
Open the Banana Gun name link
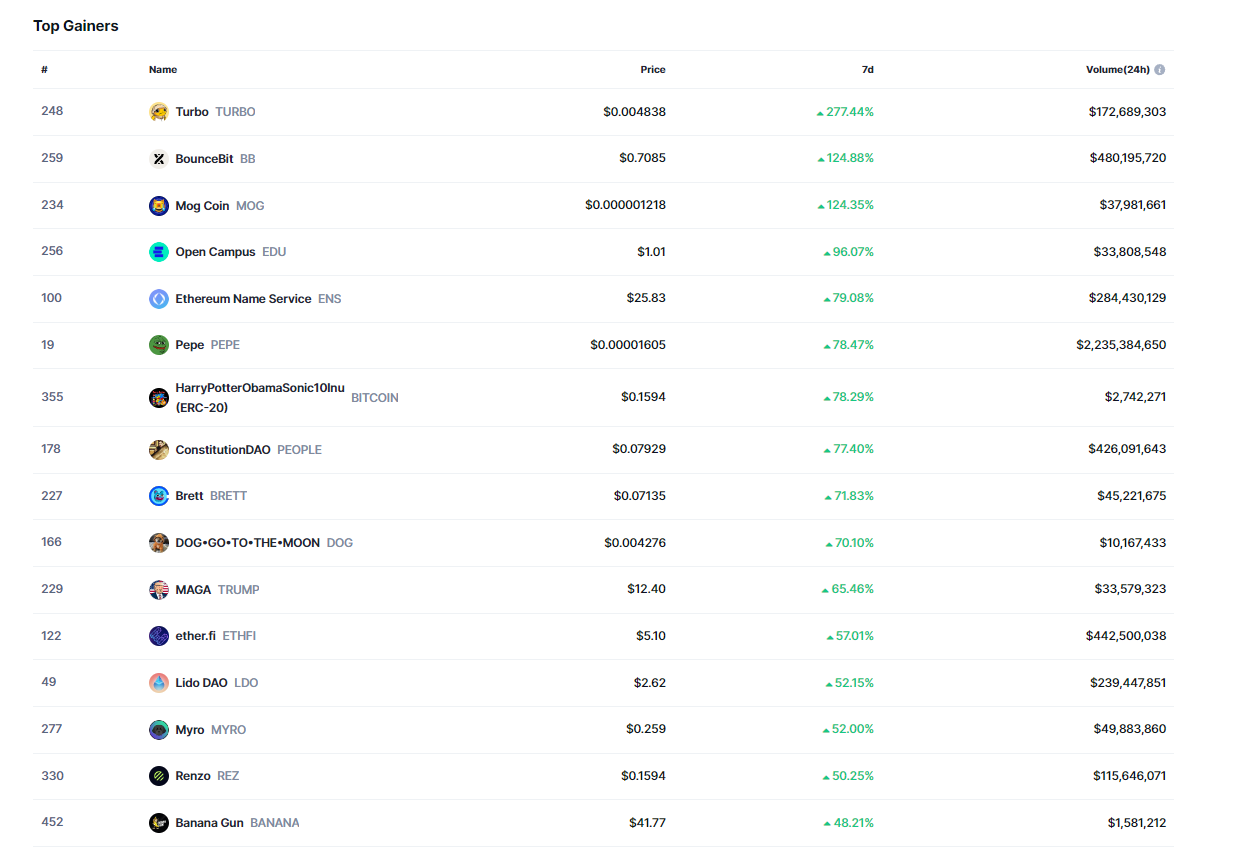point(209,823)
